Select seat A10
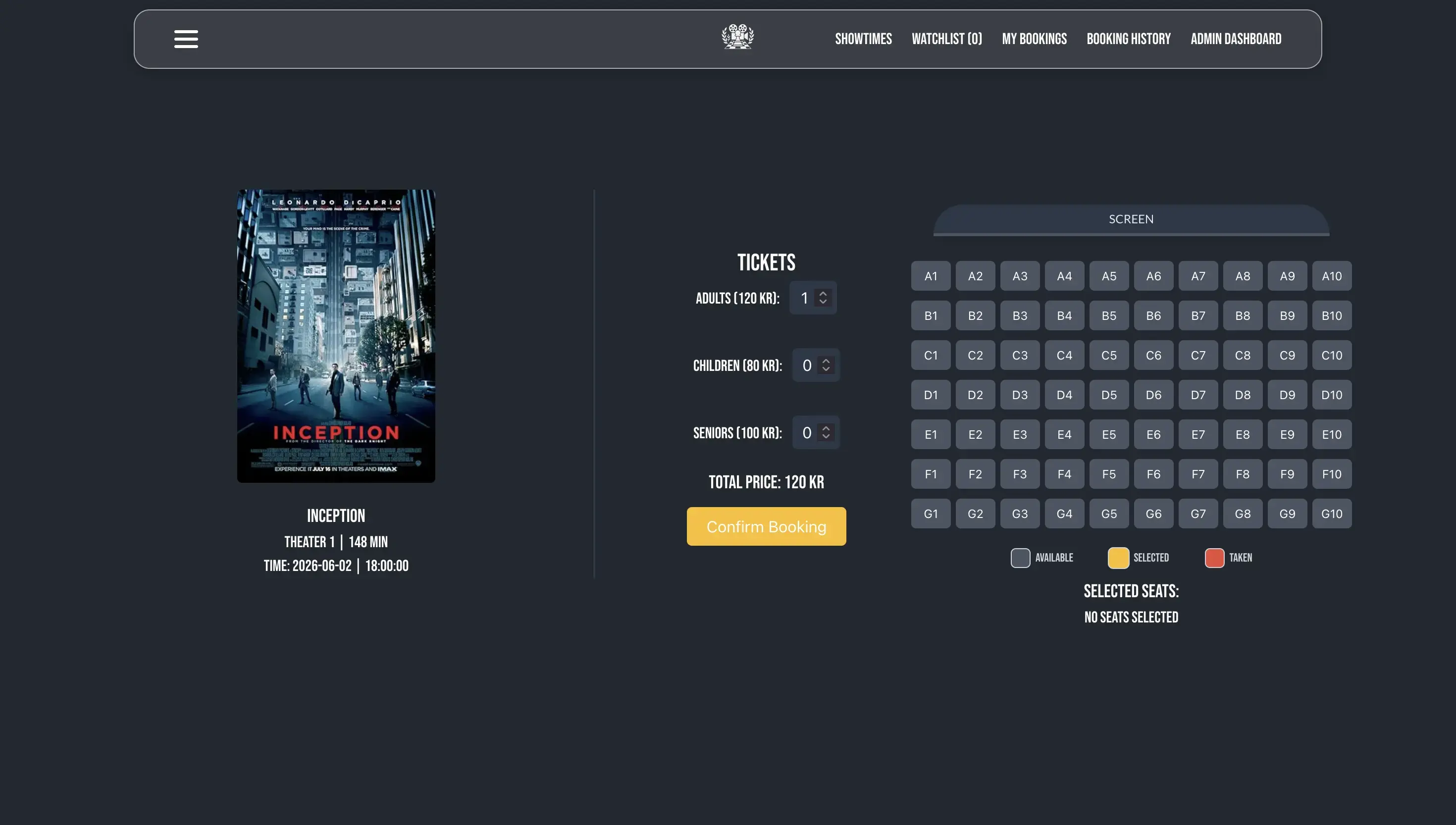Screen dimensions: 1456x825 [x=1331, y=276]
